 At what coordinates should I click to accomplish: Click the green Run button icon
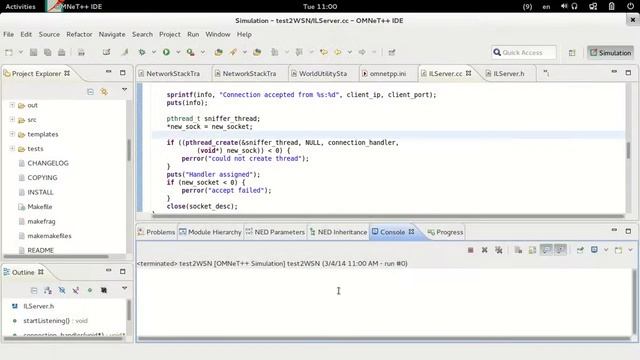click(166, 52)
